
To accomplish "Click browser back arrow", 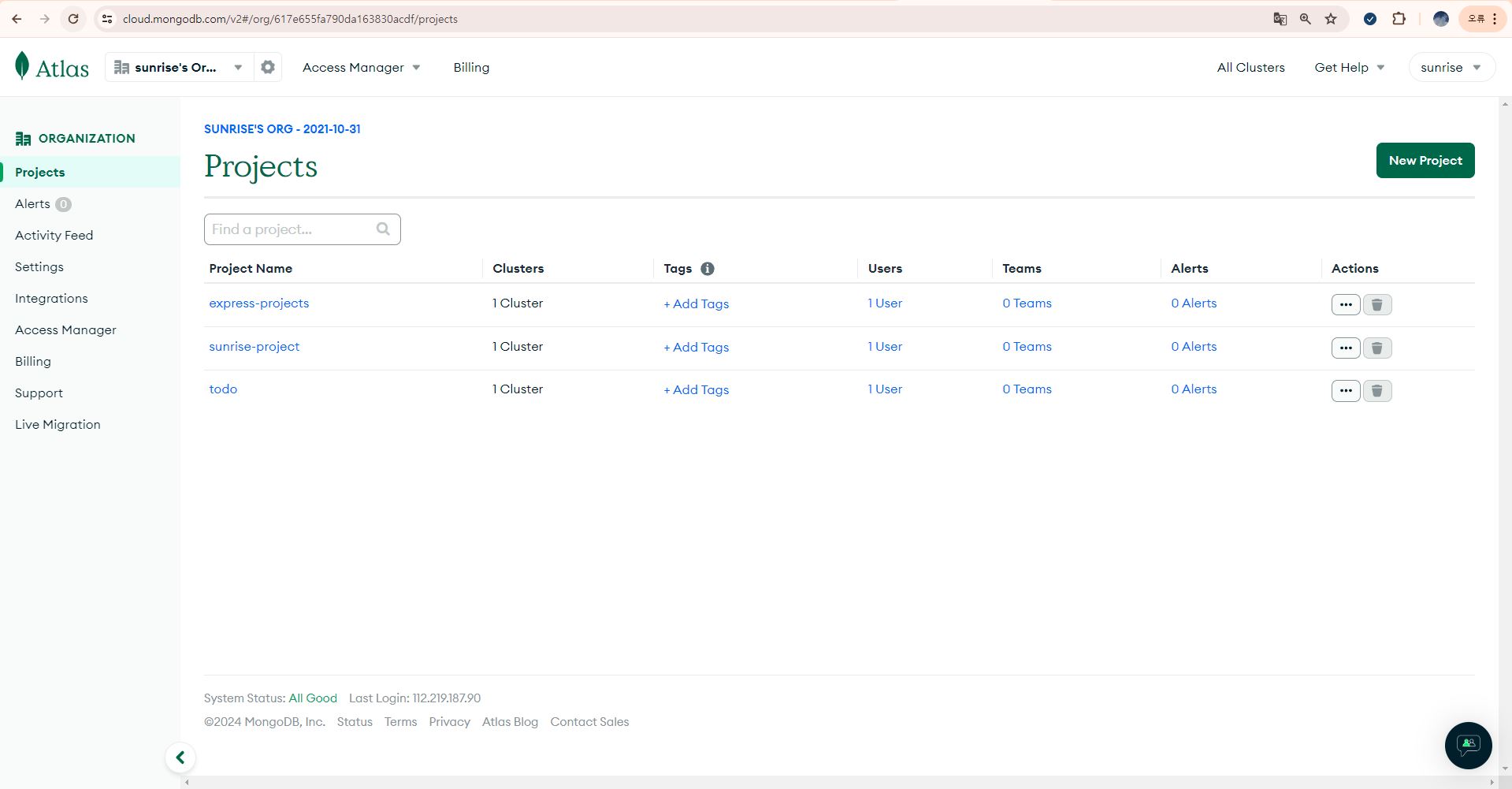I will click(17, 19).
